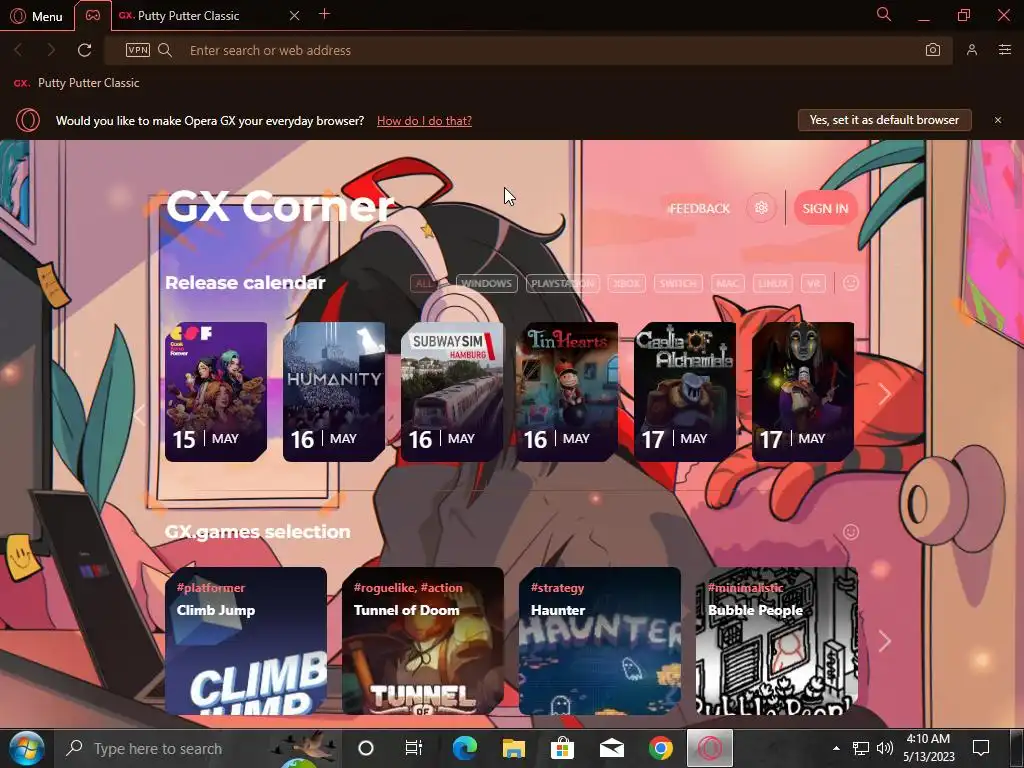
Task: Reload the current page
Action: click(x=84, y=50)
